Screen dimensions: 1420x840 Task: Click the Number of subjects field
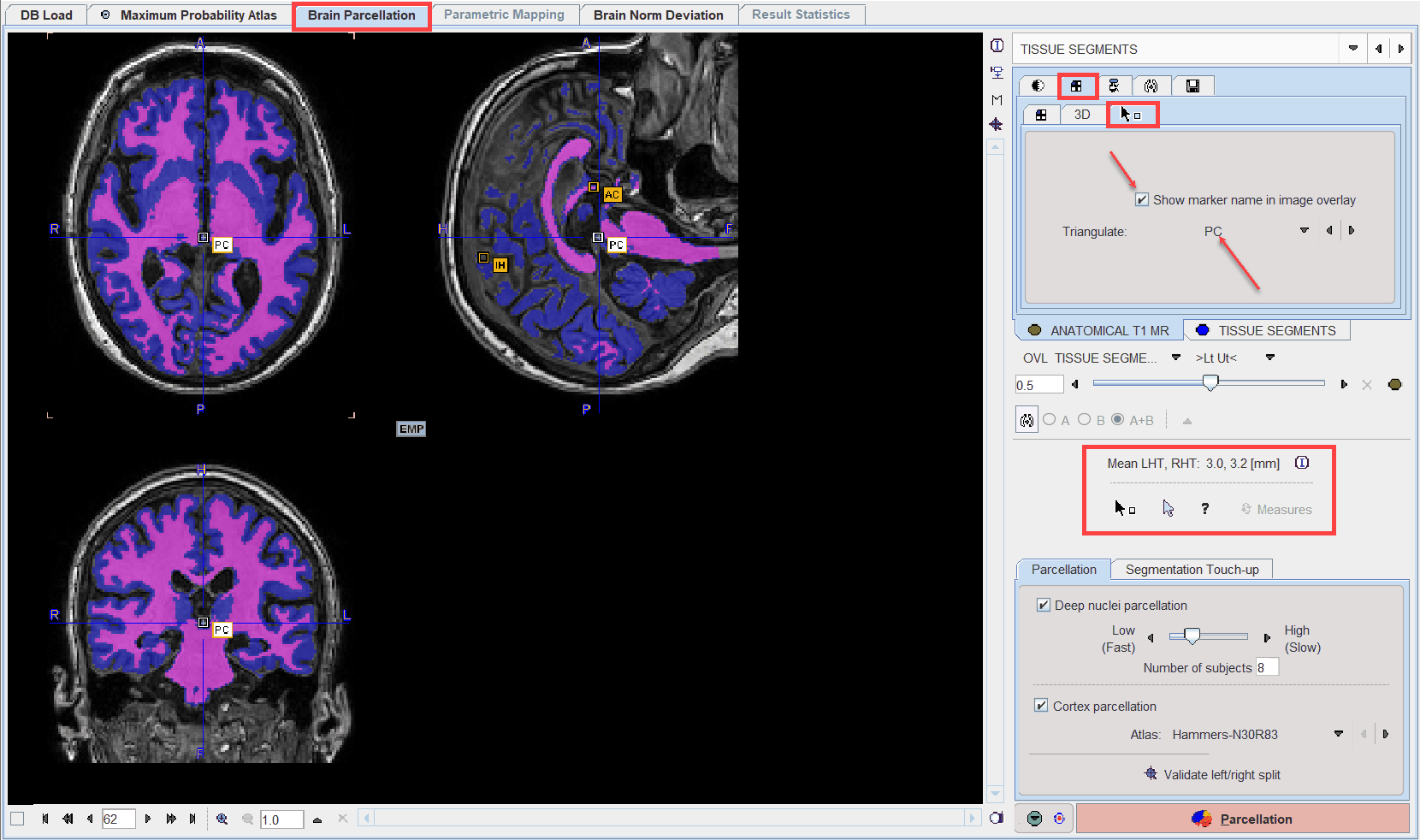coord(1267,667)
